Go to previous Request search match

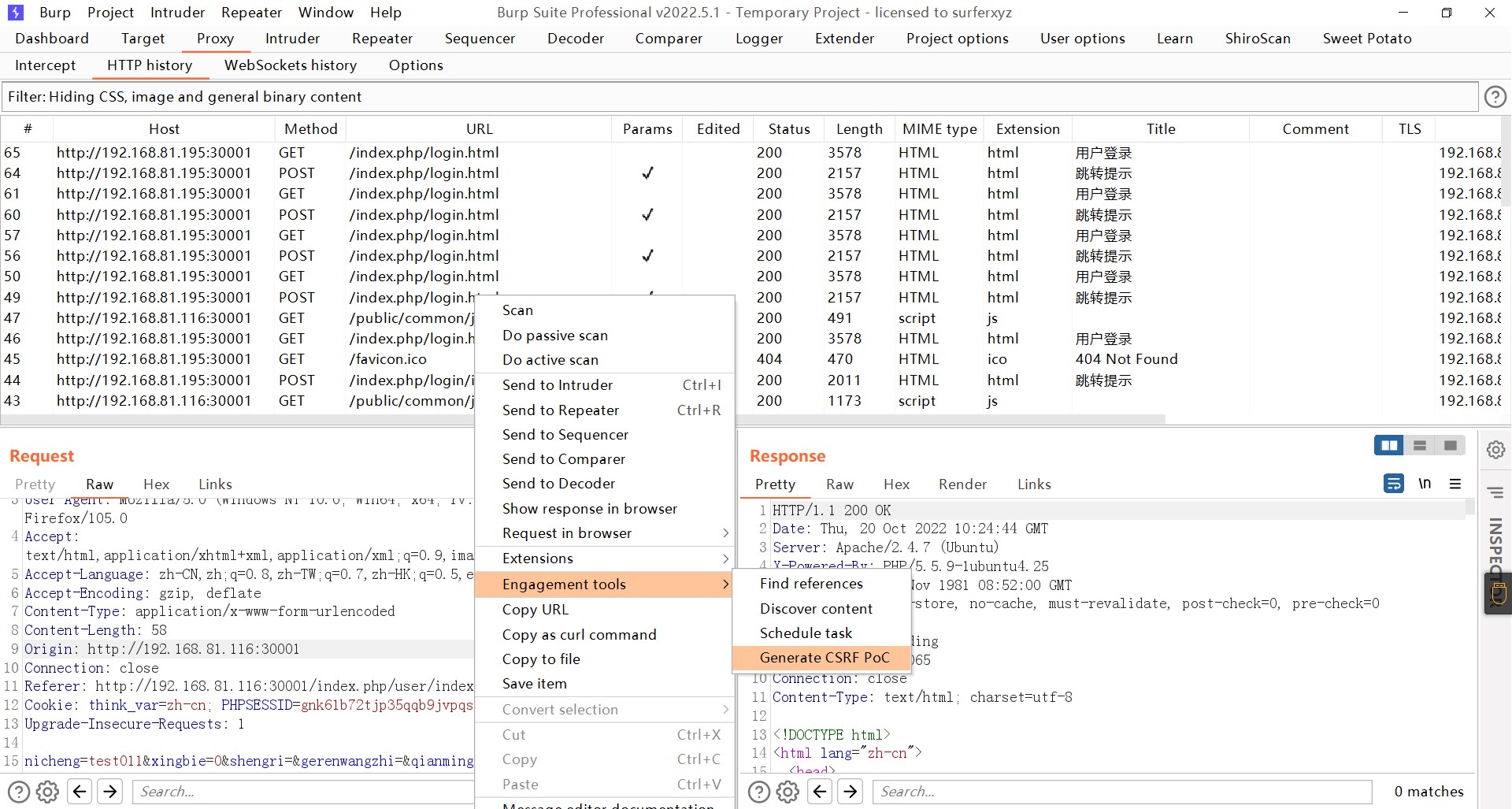coord(80,792)
